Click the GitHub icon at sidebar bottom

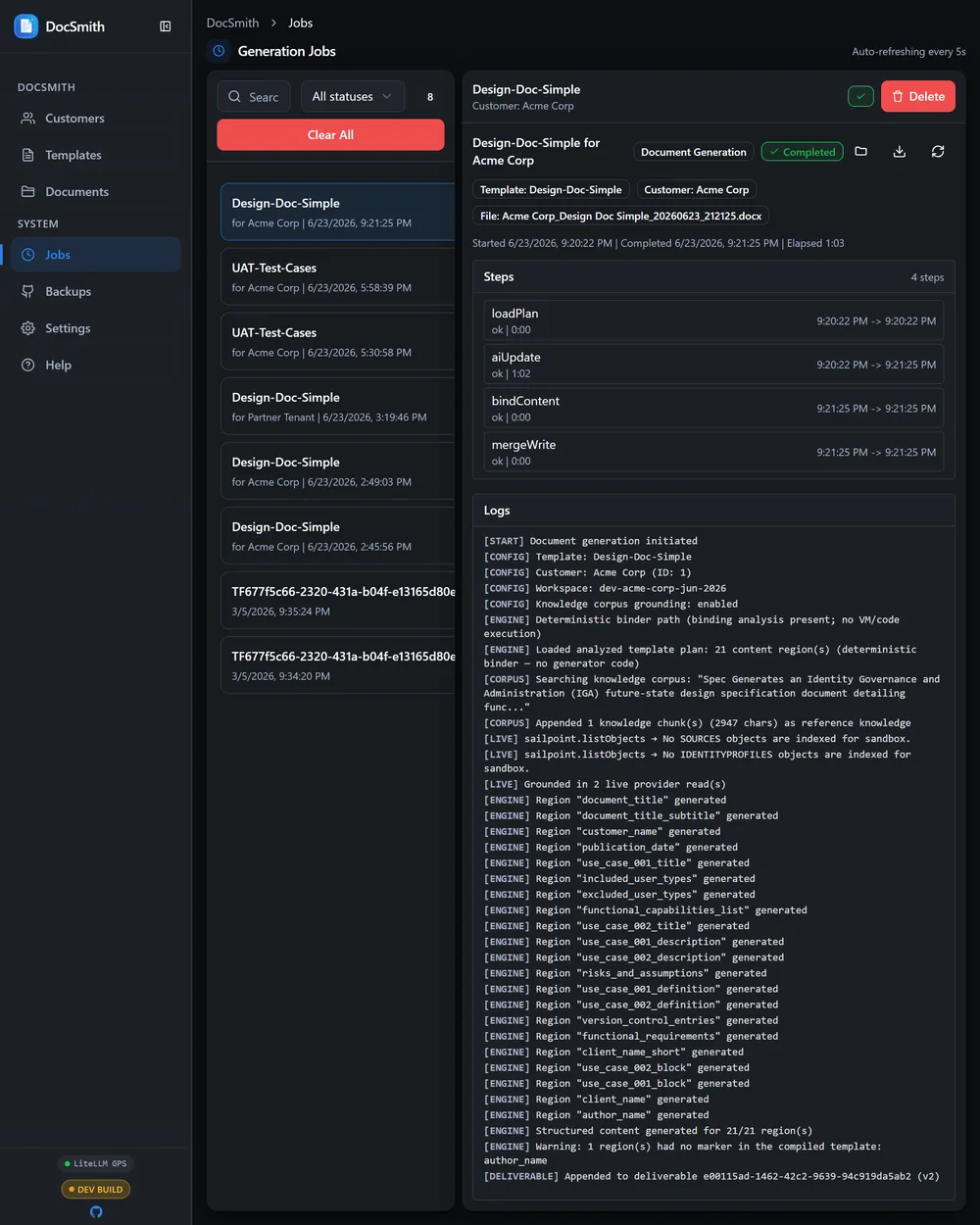(x=96, y=1212)
